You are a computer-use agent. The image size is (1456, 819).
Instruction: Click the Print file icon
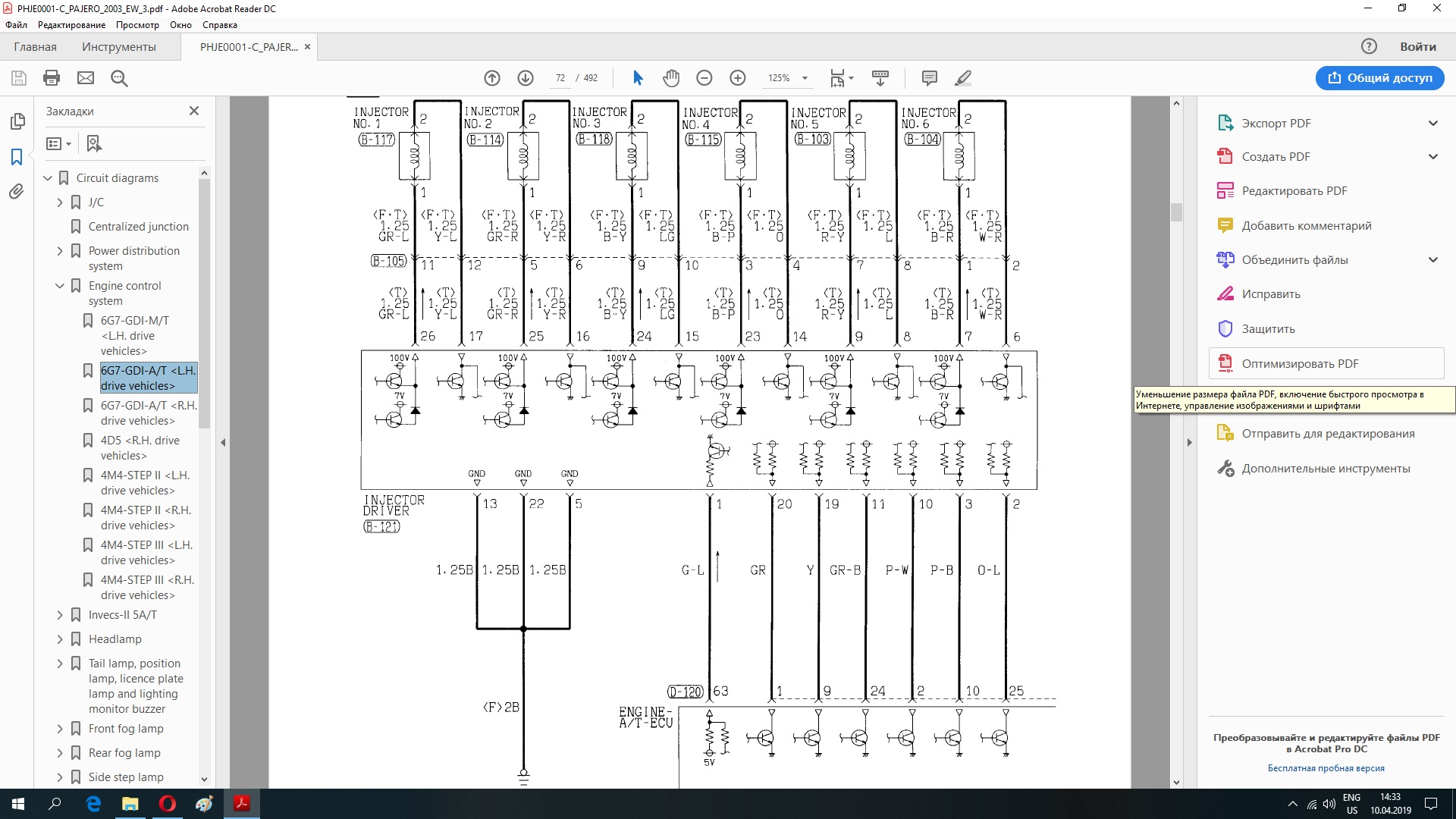pos(52,78)
